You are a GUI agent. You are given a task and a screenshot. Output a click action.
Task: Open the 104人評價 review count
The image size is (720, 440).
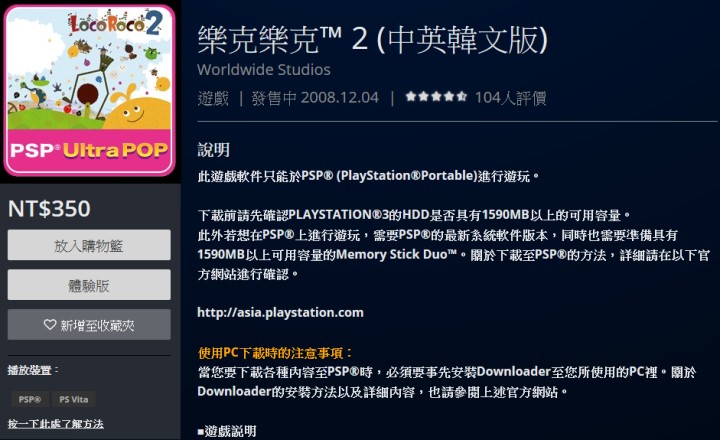(510, 97)
